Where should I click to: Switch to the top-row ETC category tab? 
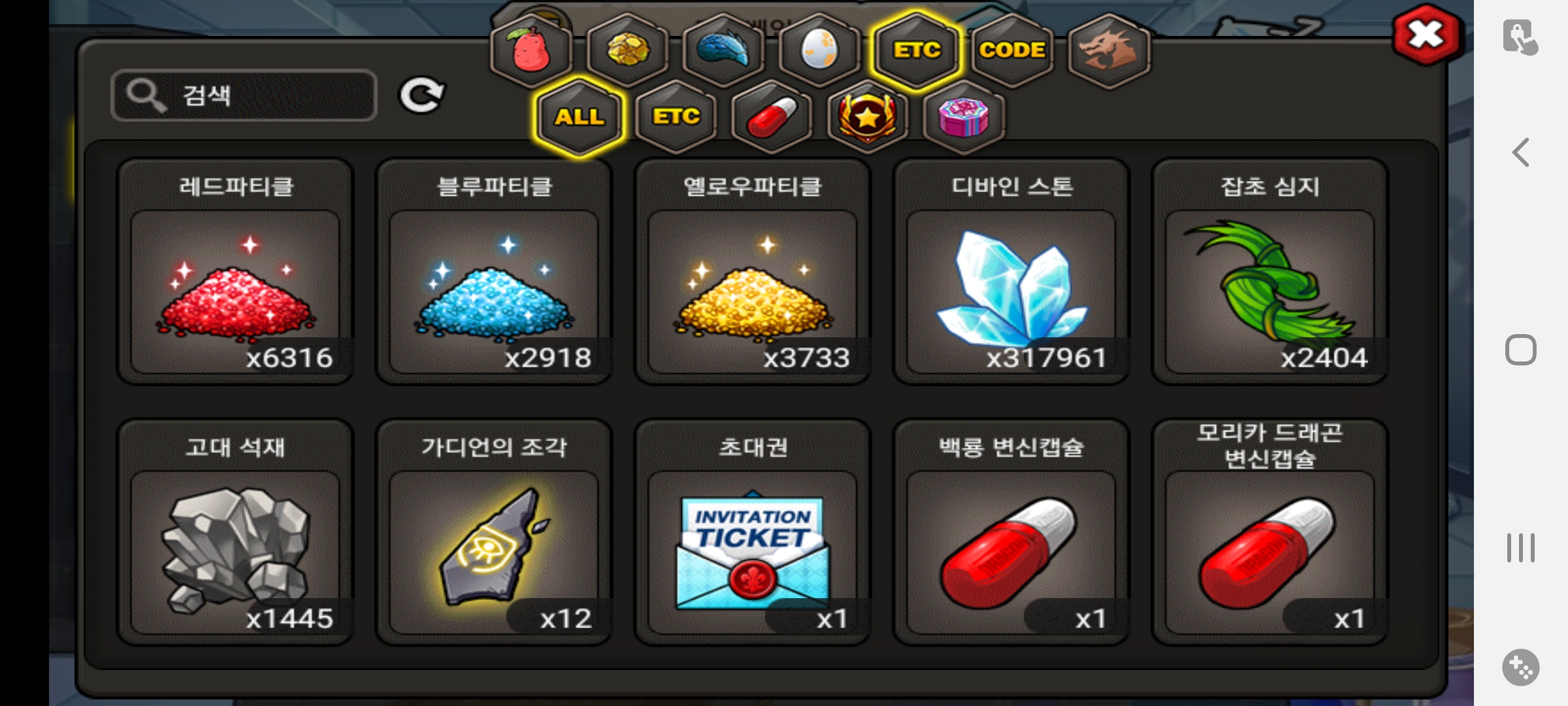[x=917, y=50]
